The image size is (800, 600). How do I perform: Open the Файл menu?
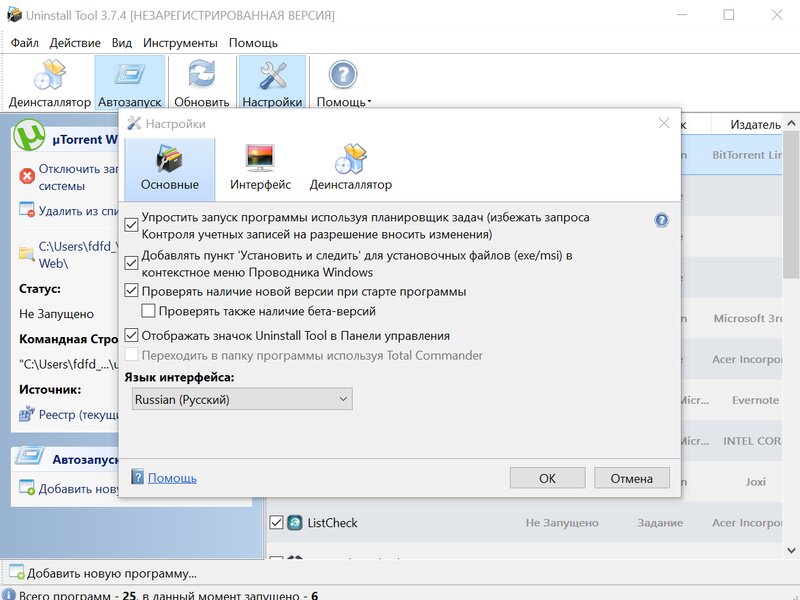[25, 43]
